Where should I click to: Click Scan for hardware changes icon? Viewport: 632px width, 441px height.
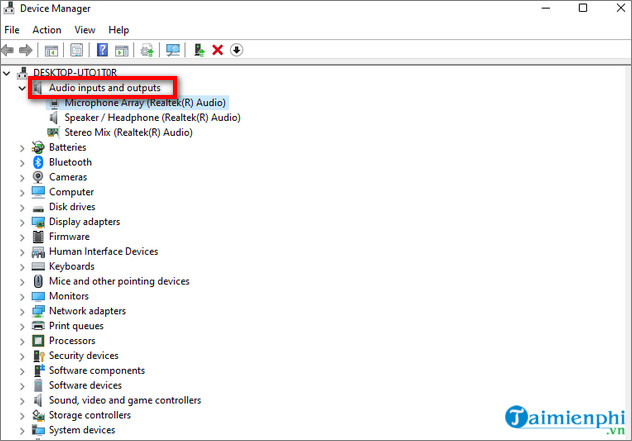click(173, 50)
